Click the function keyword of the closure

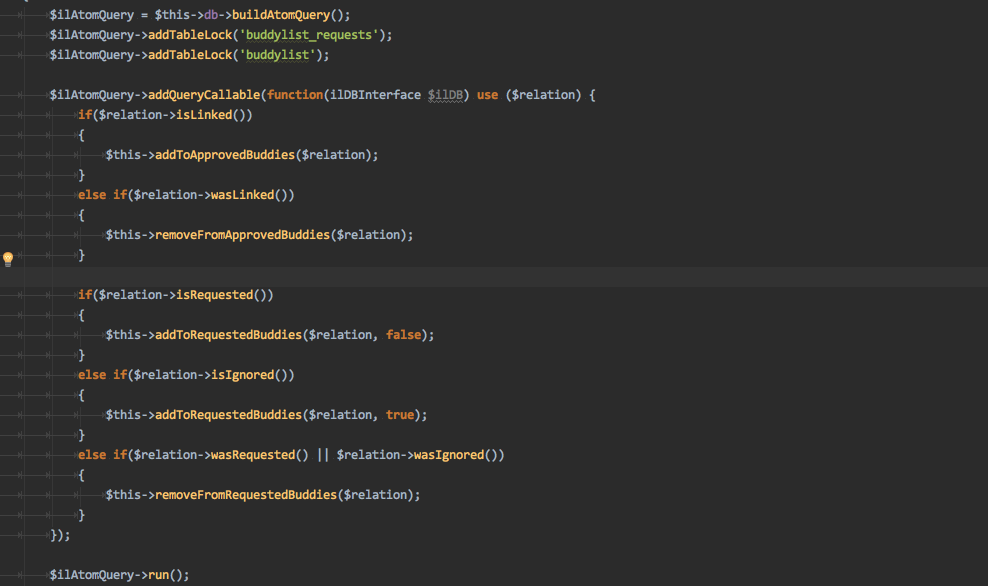click(295, 95)
